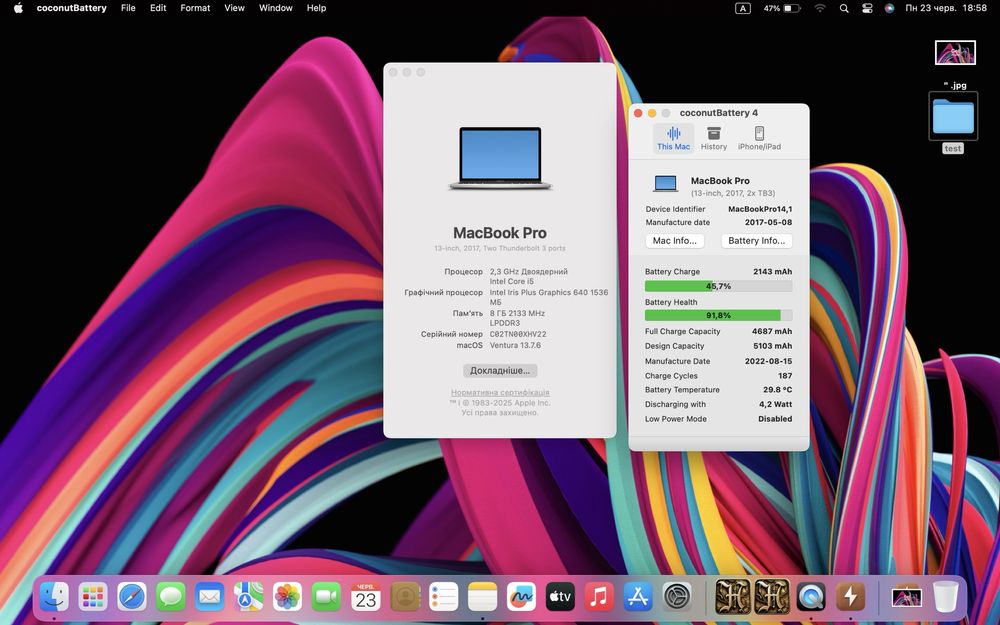Open Contacts from the Dock

click(x=405, y=597)
